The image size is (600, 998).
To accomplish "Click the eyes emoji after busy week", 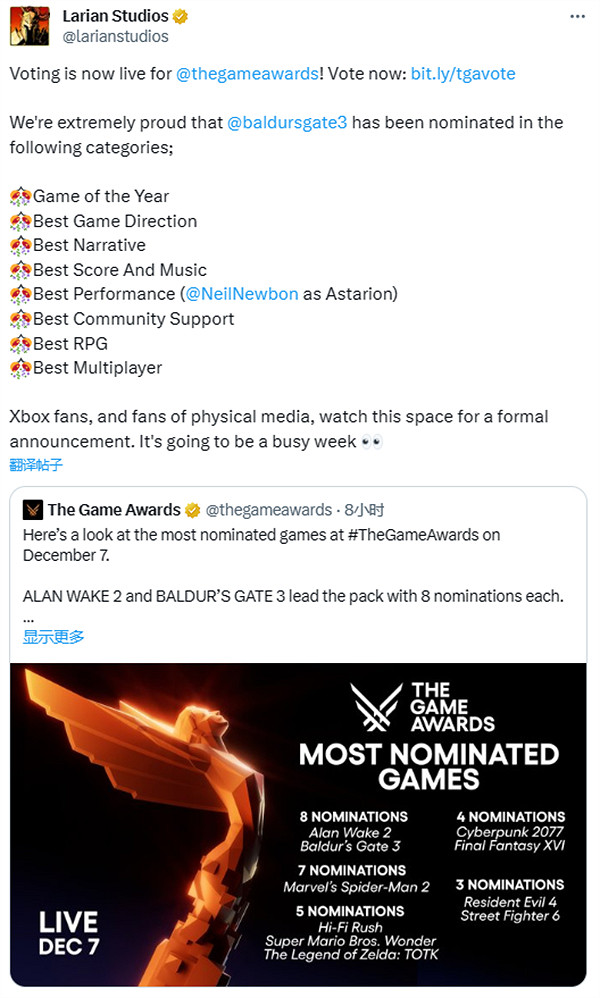I will pyautogui.click(x=372, y=441).
